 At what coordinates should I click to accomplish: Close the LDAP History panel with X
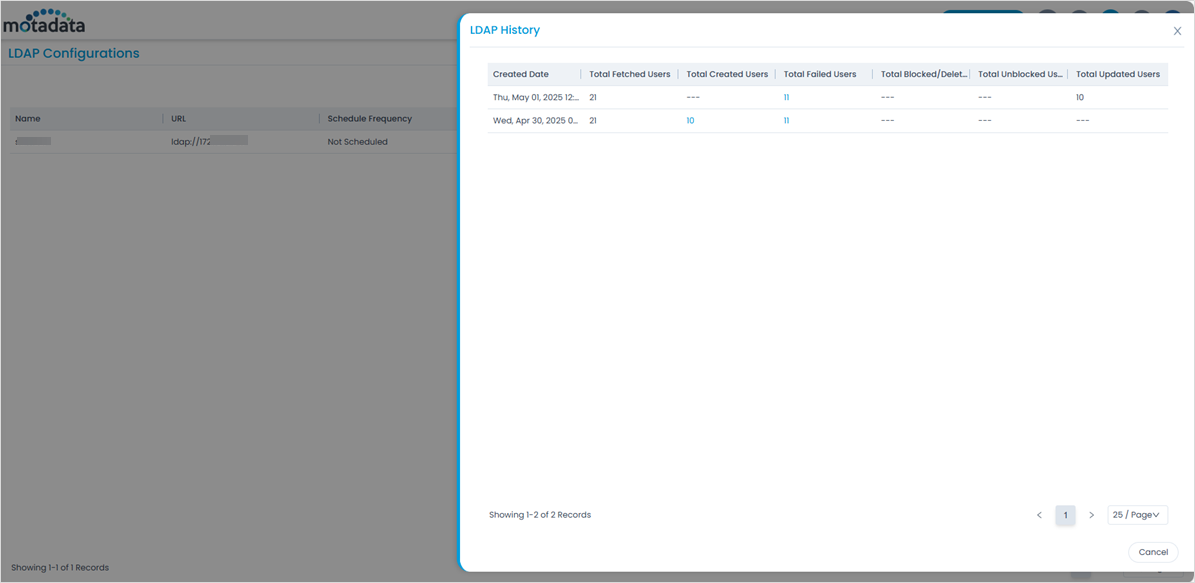[1177, 31]
